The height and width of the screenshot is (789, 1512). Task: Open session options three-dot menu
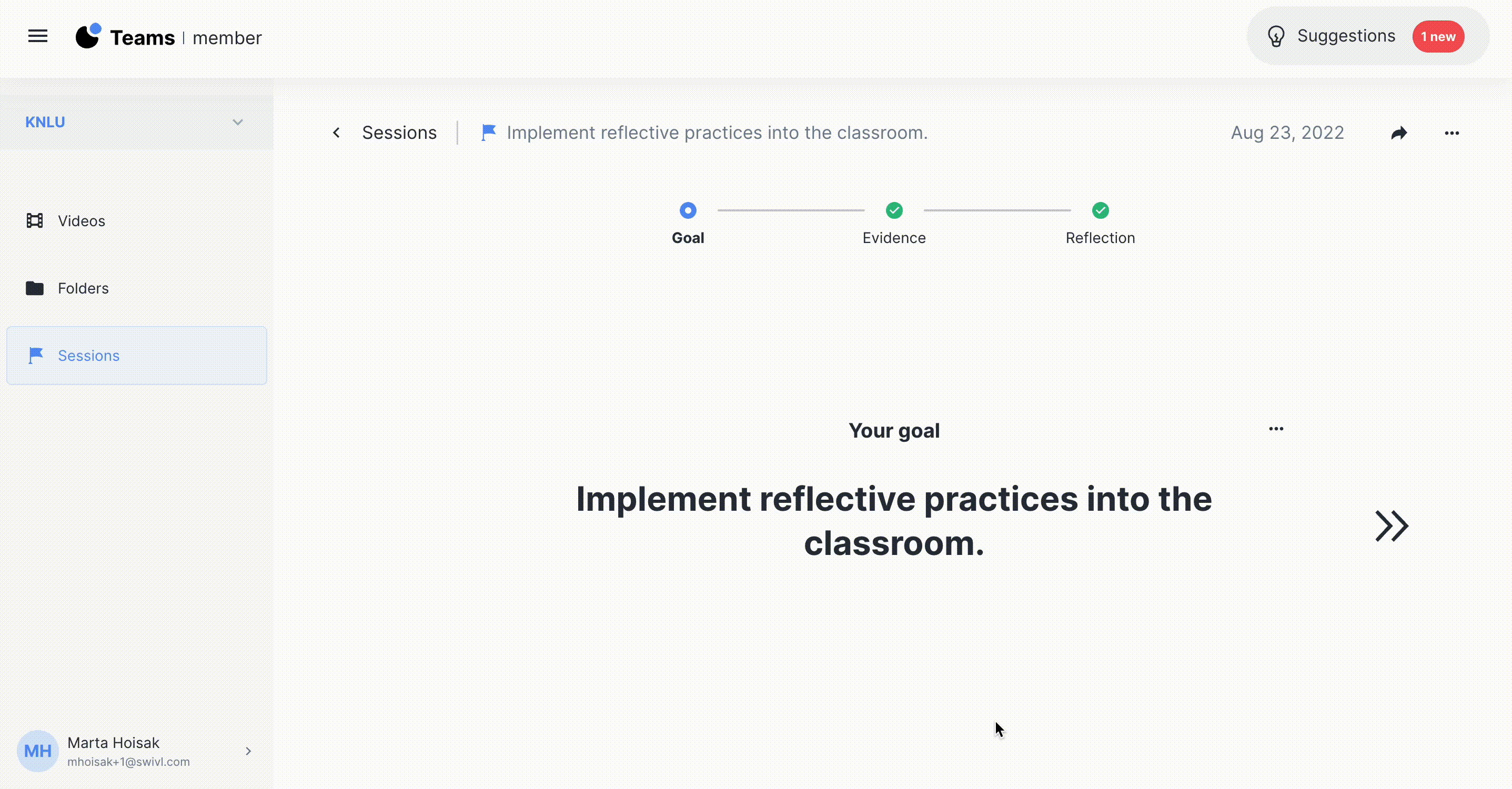click(x=1451, y=133)
